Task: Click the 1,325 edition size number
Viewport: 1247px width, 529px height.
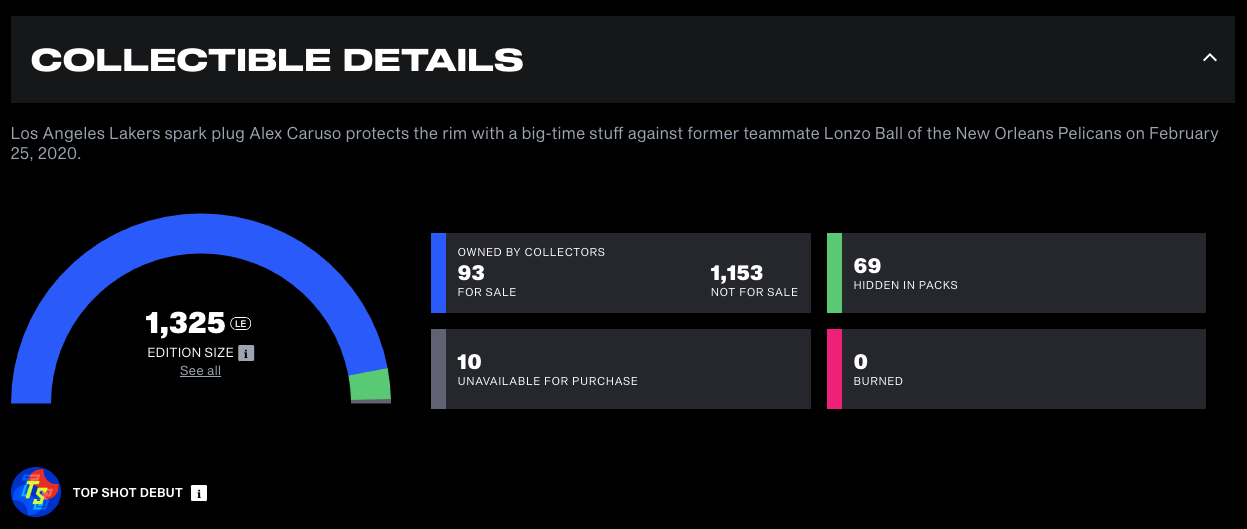Action: click(185, 323)
